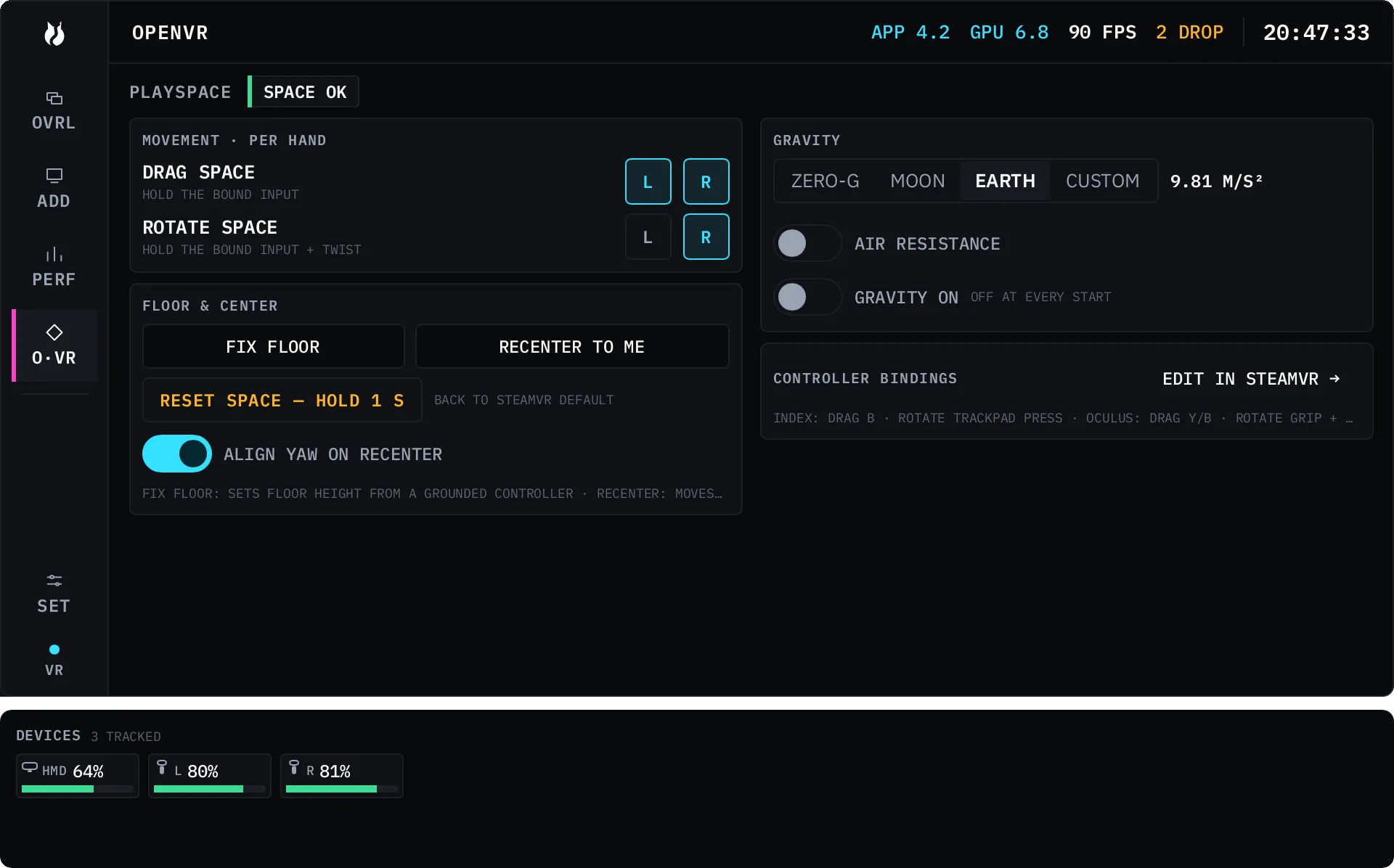The width and height of the screenshot is (1394, 868).
Task: Click the 9.81 M/S² gravity value
Action: pos(1216,181)
